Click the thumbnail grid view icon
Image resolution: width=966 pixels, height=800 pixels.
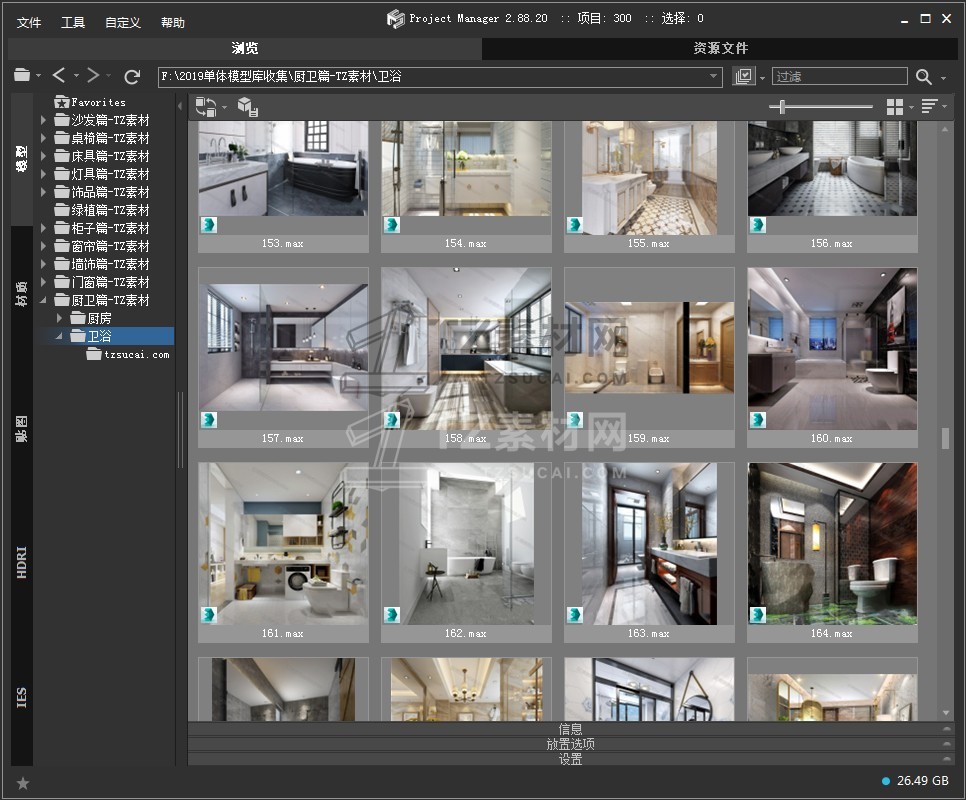click(x=894, y=107)
